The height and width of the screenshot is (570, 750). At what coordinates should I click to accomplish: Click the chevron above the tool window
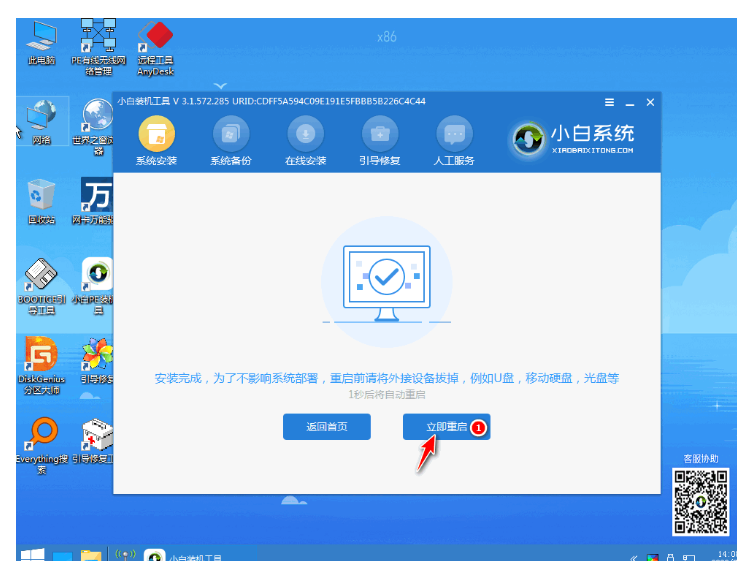pos(220,86)
